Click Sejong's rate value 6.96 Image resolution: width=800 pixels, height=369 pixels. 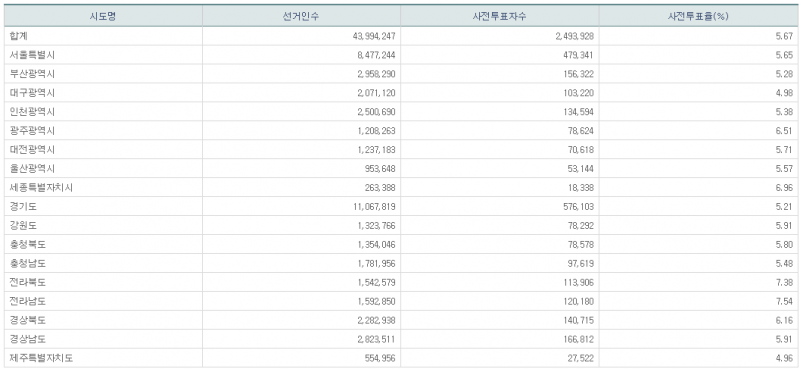coord(784,187)
